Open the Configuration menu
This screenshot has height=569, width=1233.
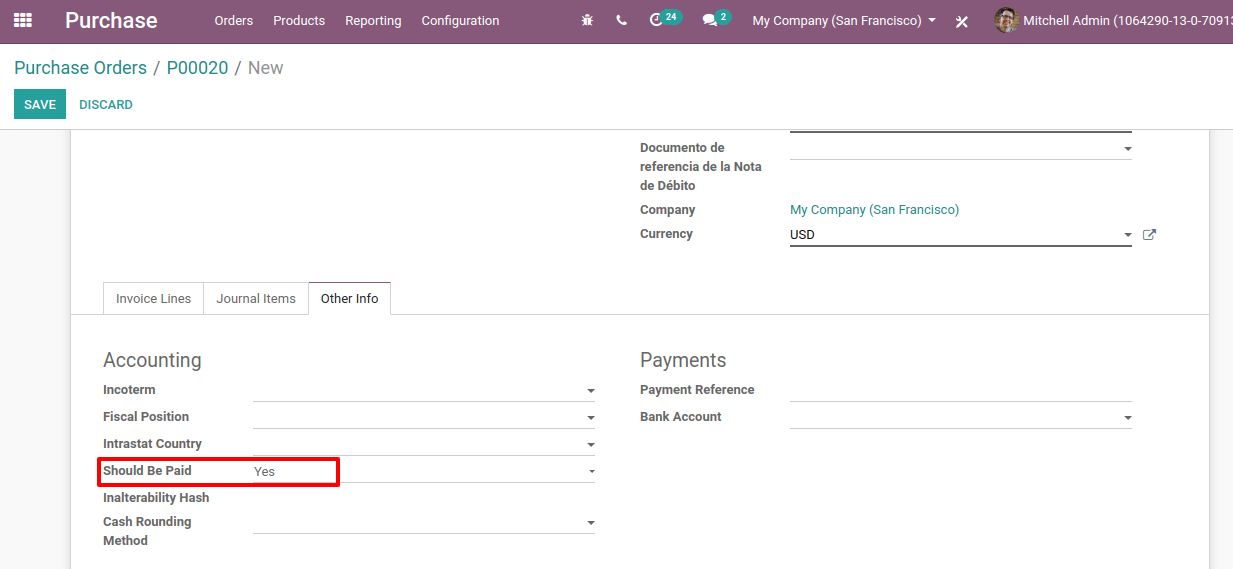click(460, 20)
